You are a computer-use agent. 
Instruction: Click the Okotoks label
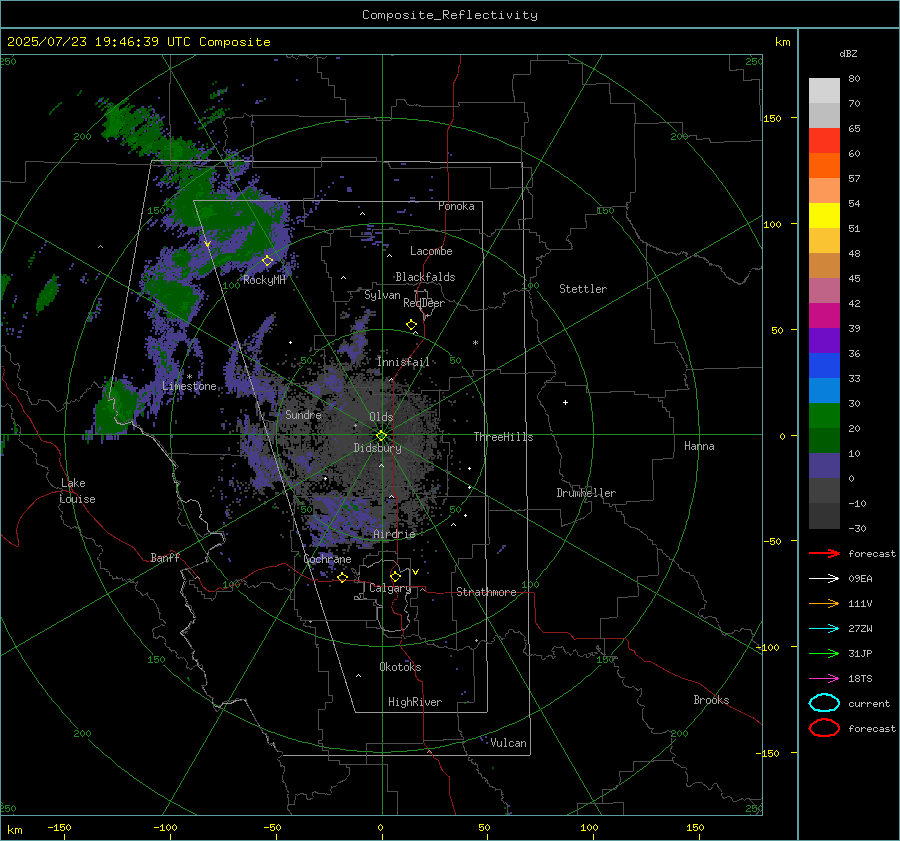(400, 667)
